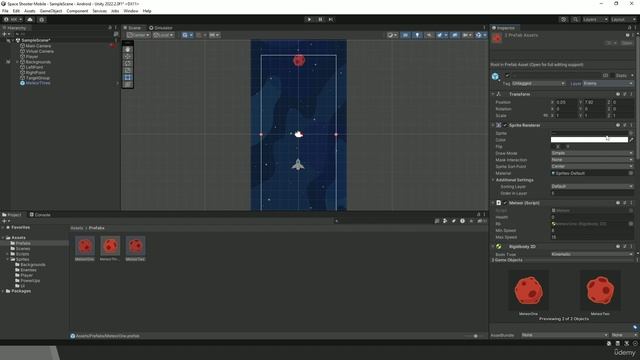Image resolution: width=640 pixels, height=360 pixels.
Task: Collapse the Transform component
Action: point(493,94)
